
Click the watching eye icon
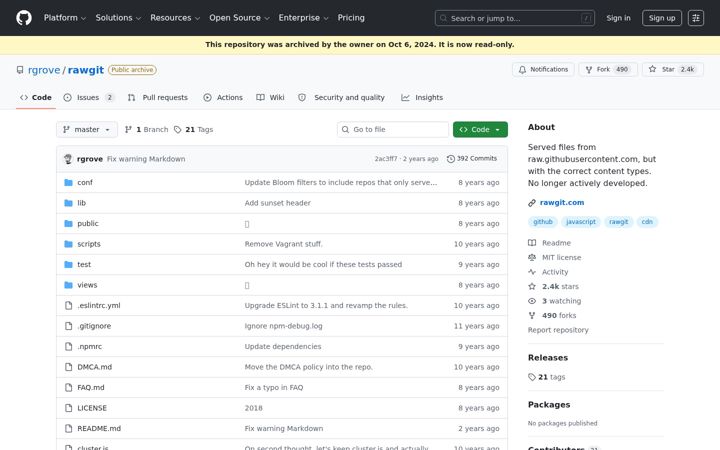tap(532, 301)
